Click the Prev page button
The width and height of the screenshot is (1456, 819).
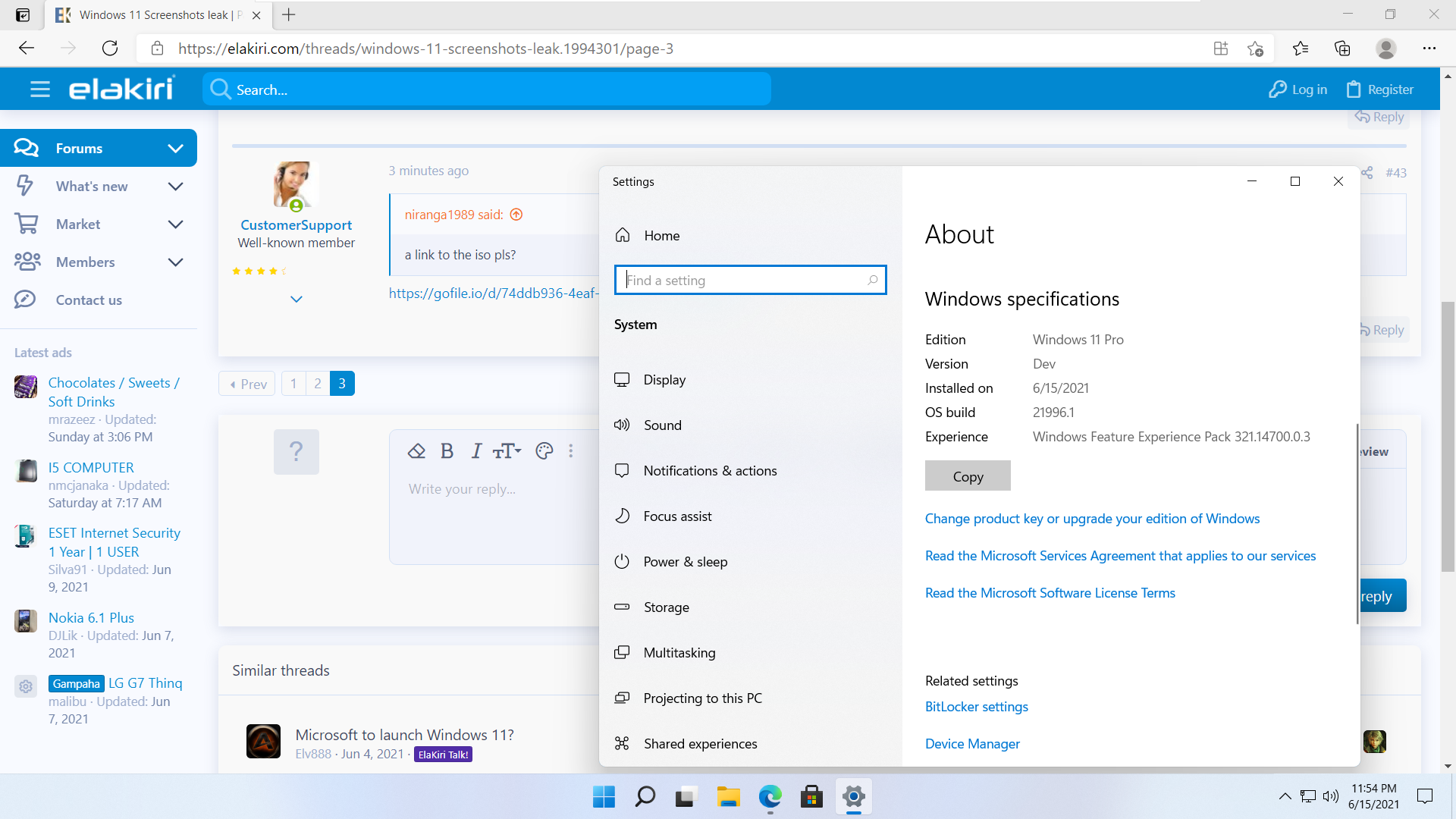point(247,384)
